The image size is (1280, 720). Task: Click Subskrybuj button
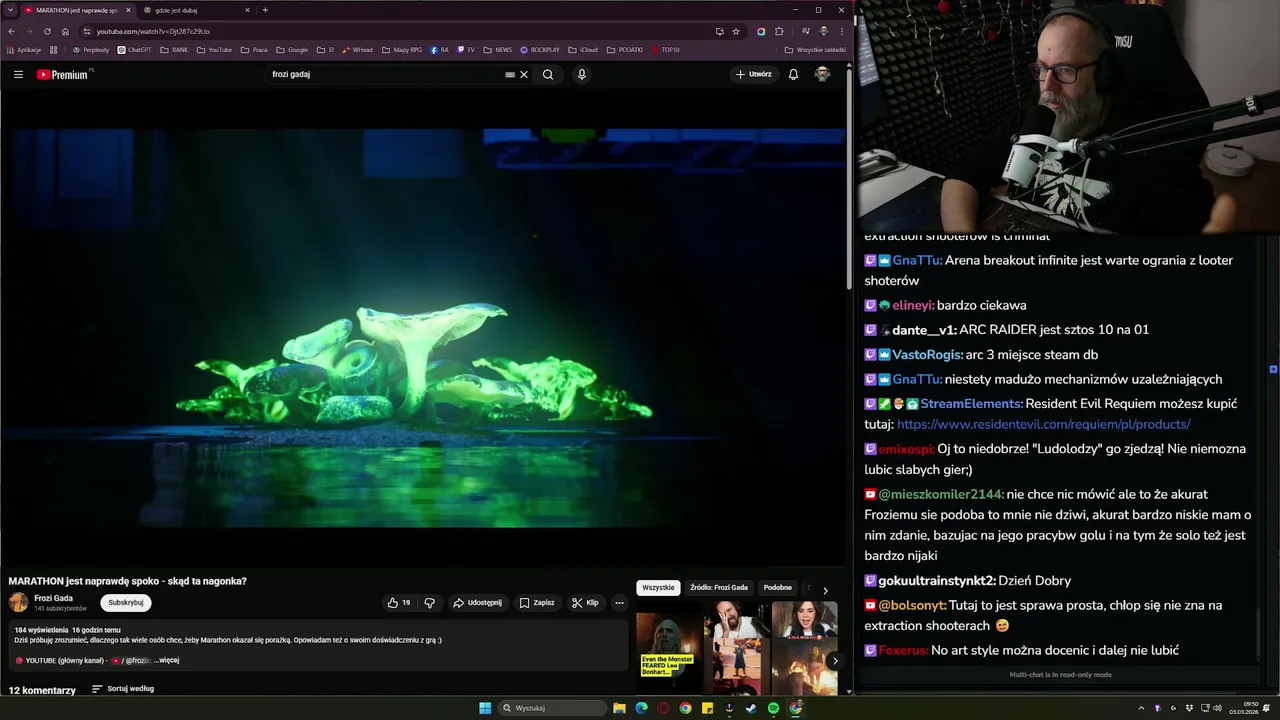click(126, 603)
